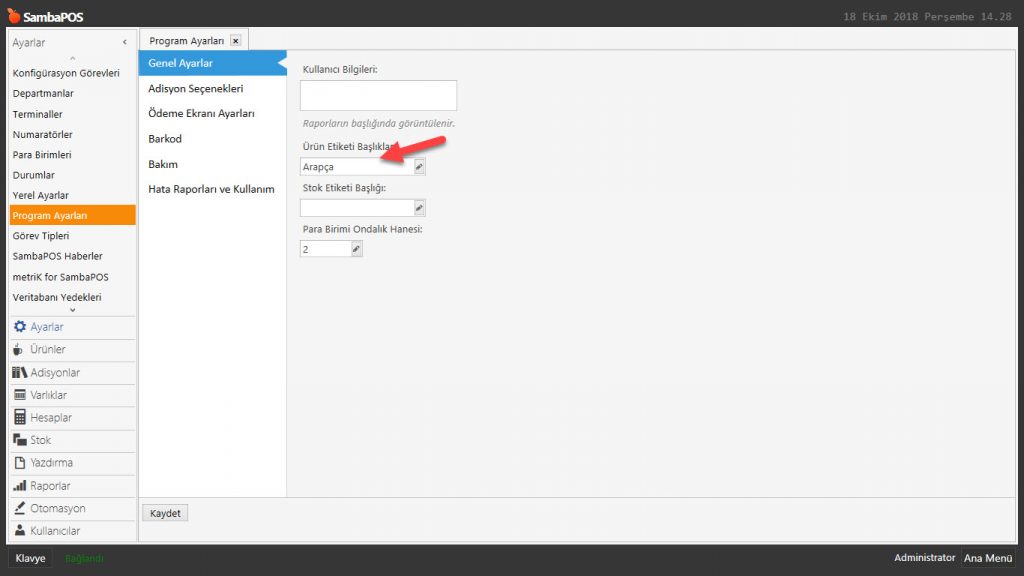1024x576 pixels.
Task: Switch to Ödeme Ekranı Ayarları page
Action: tap(201, 114)
